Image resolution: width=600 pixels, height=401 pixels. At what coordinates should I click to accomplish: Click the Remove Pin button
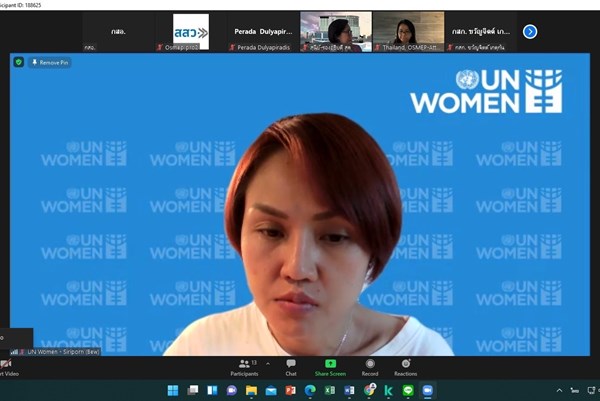coord(50,62)
